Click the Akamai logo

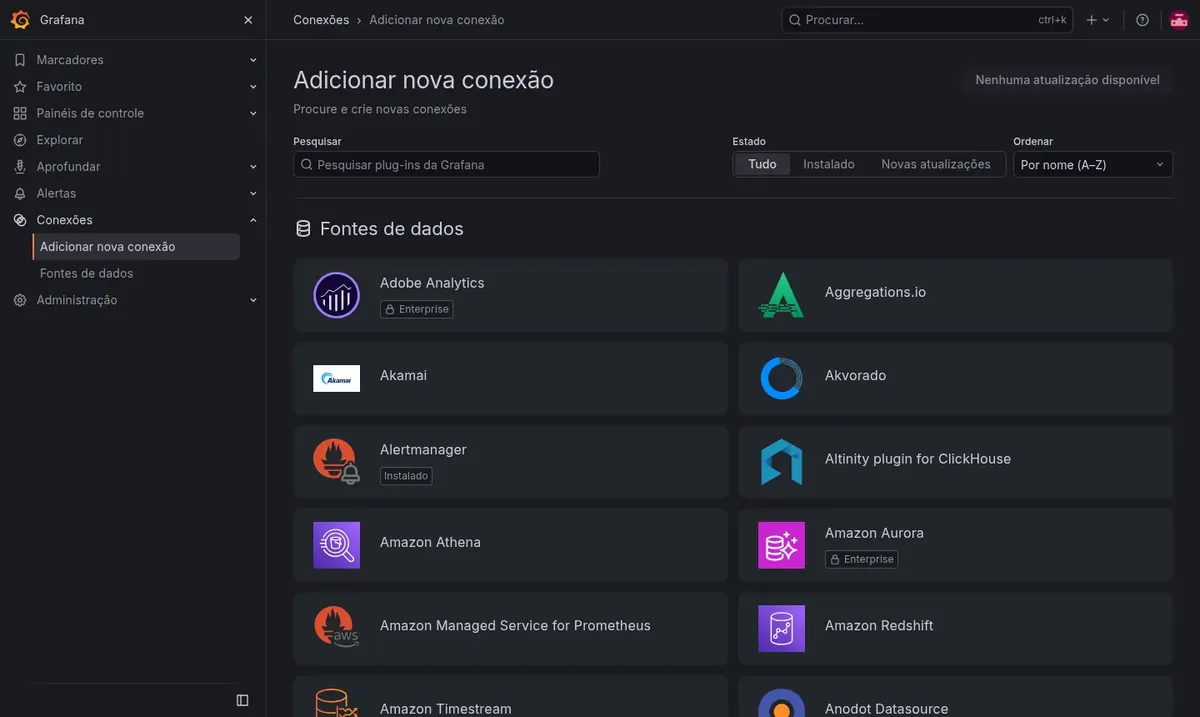tap(336, 378)
